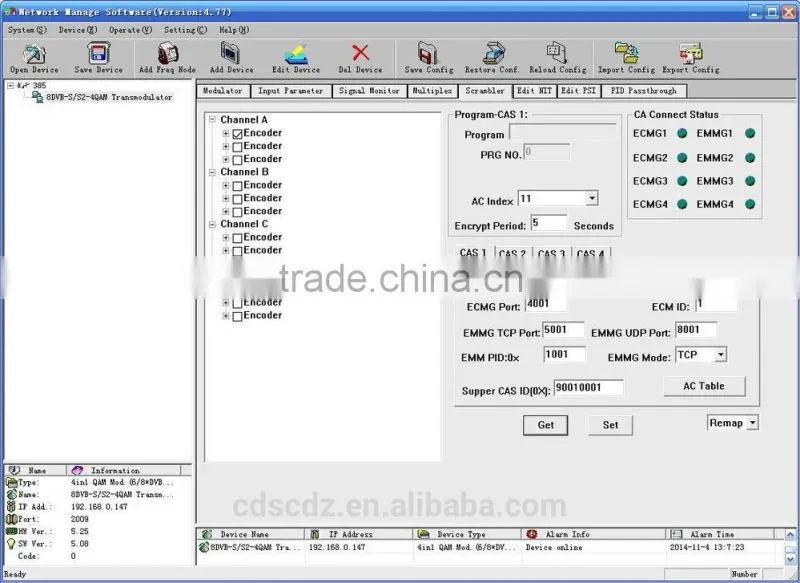Click the icon beside HW Ver. row
The image size is (800, 583).
[x=11, y=531]
